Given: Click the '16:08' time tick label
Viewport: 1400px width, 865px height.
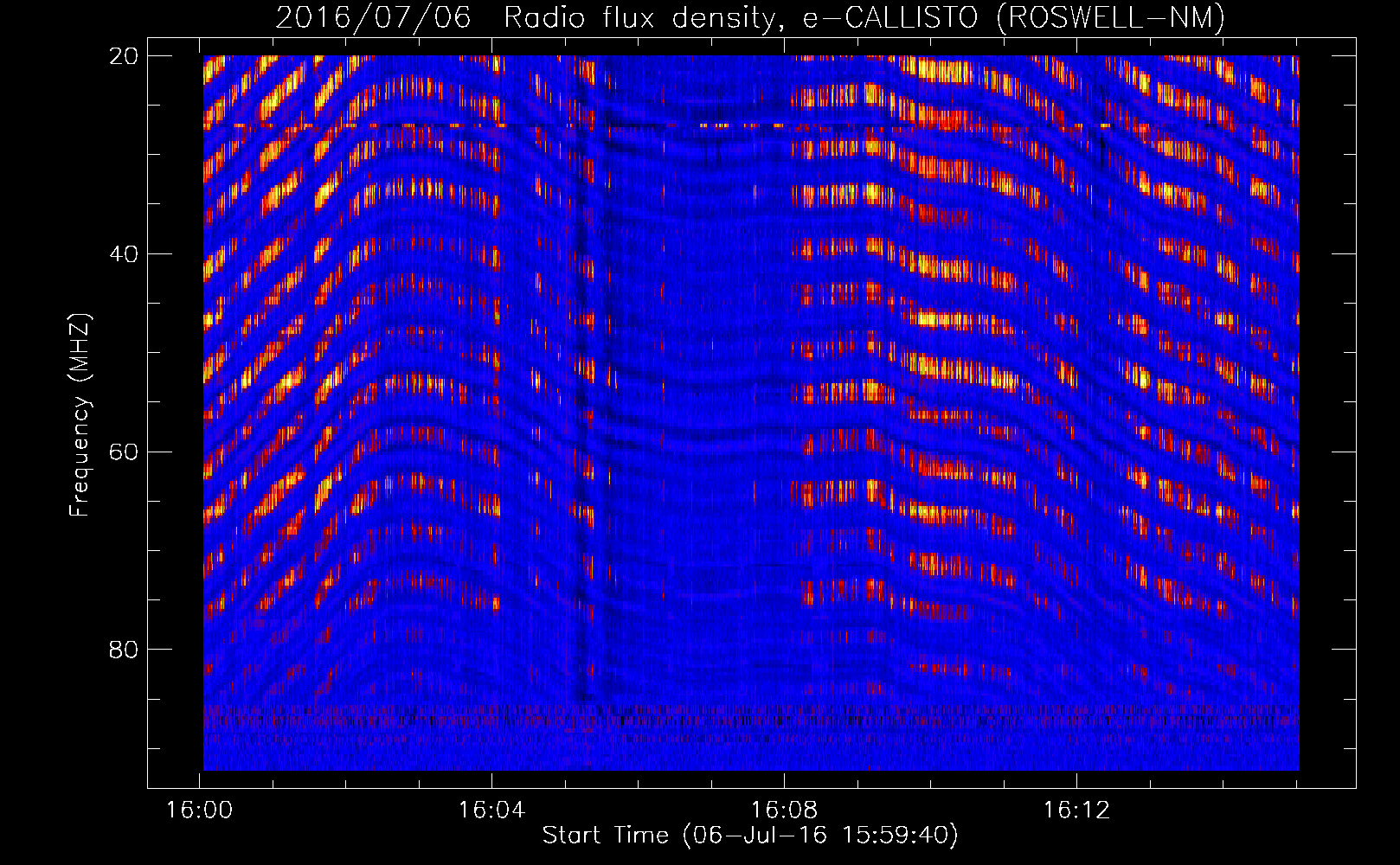Looking at the screenshot, I should click(x=785, y=811).
